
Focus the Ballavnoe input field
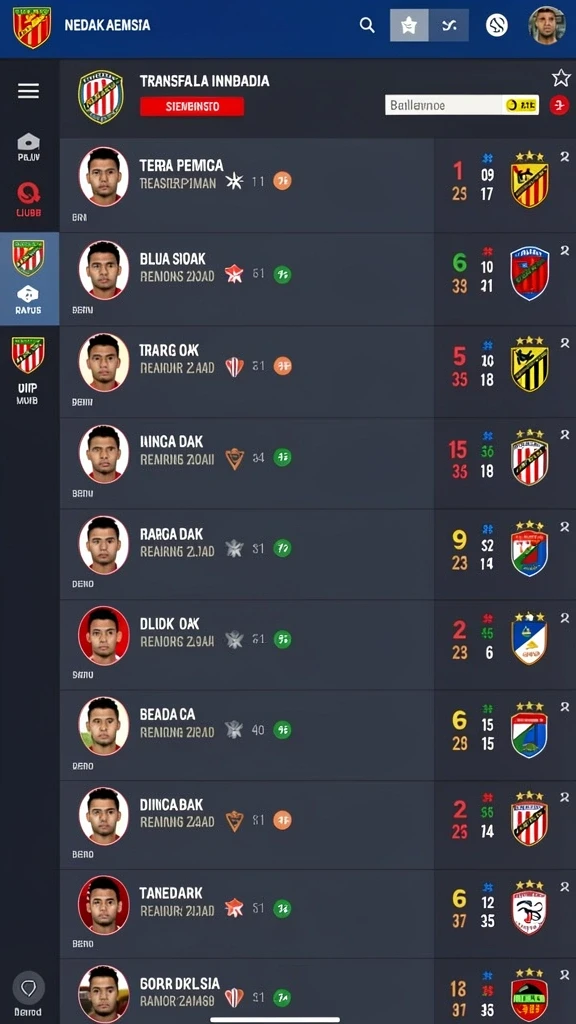[x=462, y=104]
